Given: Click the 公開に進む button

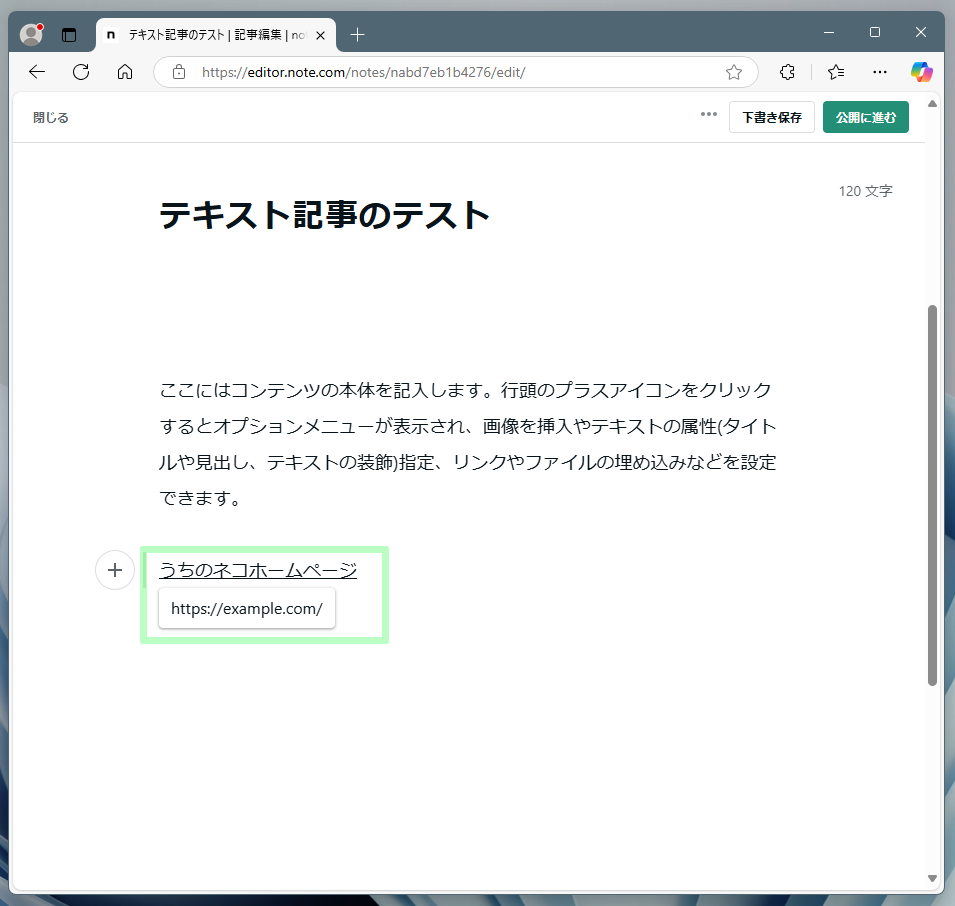Looking at the screenshot, I should (865, 117).
